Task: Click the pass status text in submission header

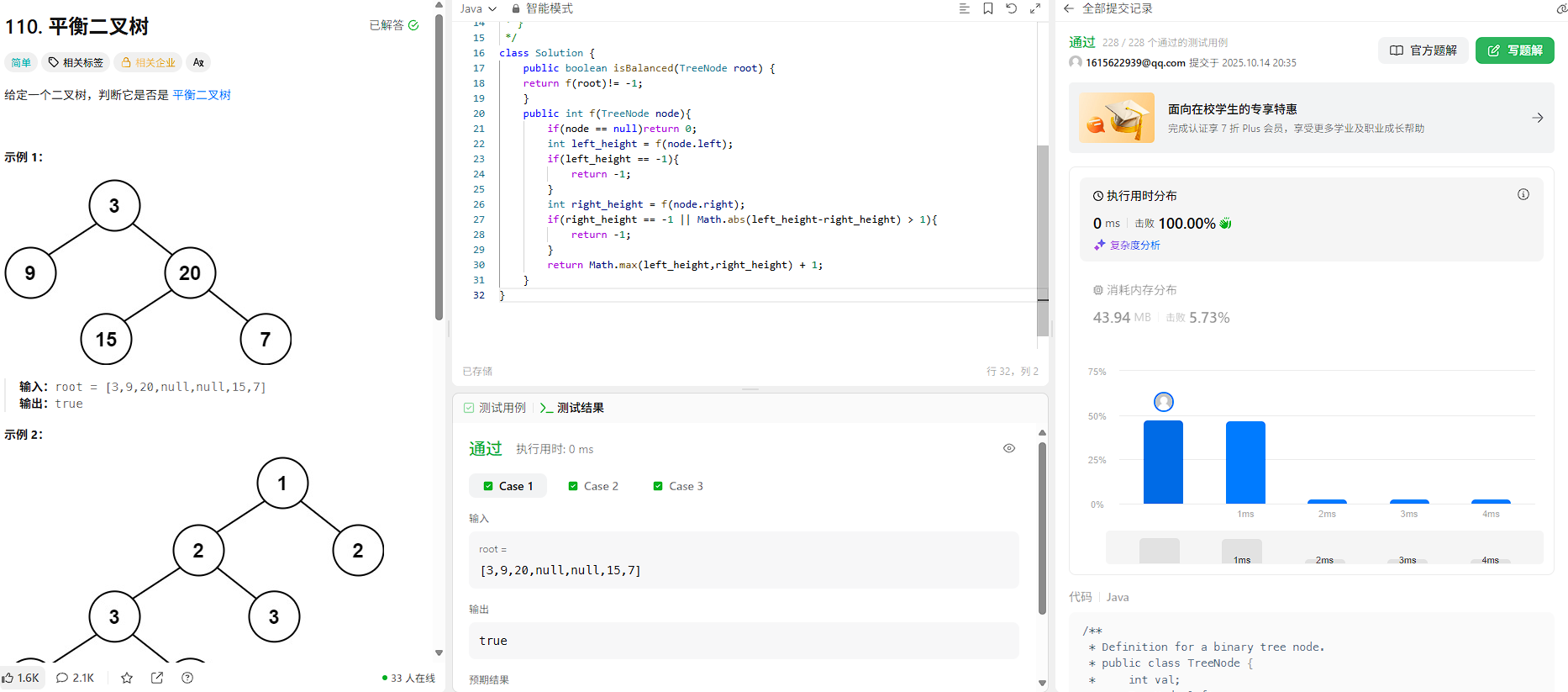Action: pyautogui.click(x=1082, y=42)
